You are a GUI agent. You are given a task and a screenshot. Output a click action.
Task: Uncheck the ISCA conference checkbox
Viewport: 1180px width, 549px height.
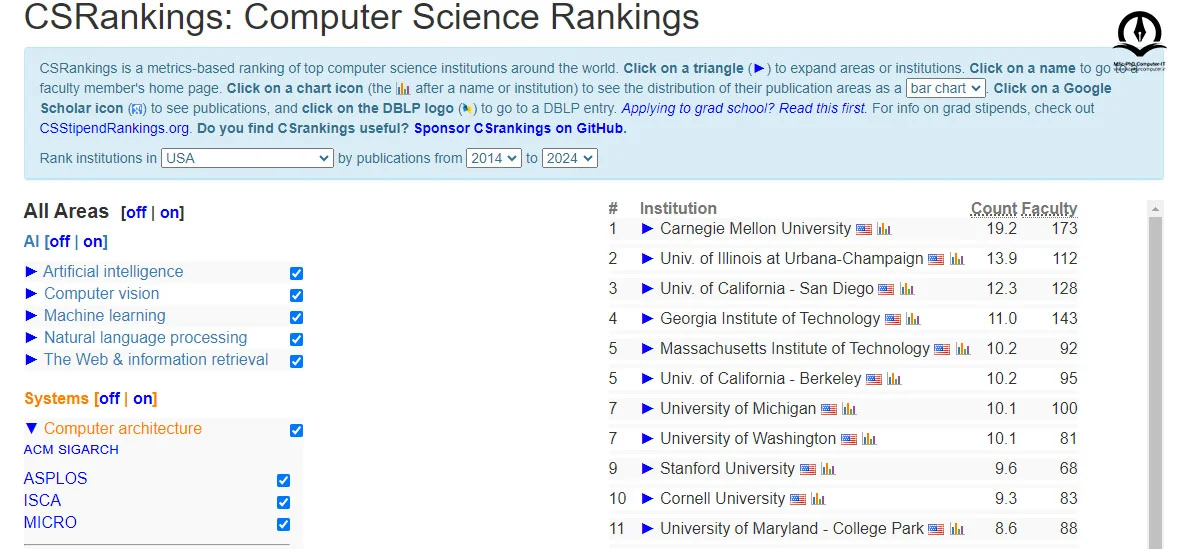point(284,502)
